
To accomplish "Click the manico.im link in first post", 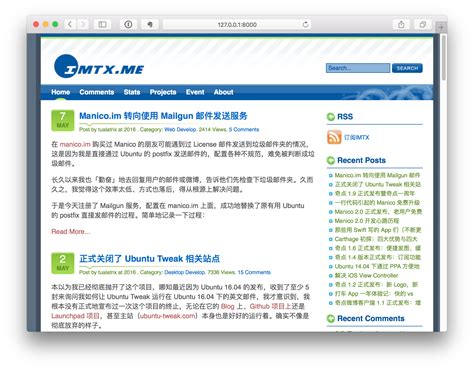I will click(x=75, y=144).
